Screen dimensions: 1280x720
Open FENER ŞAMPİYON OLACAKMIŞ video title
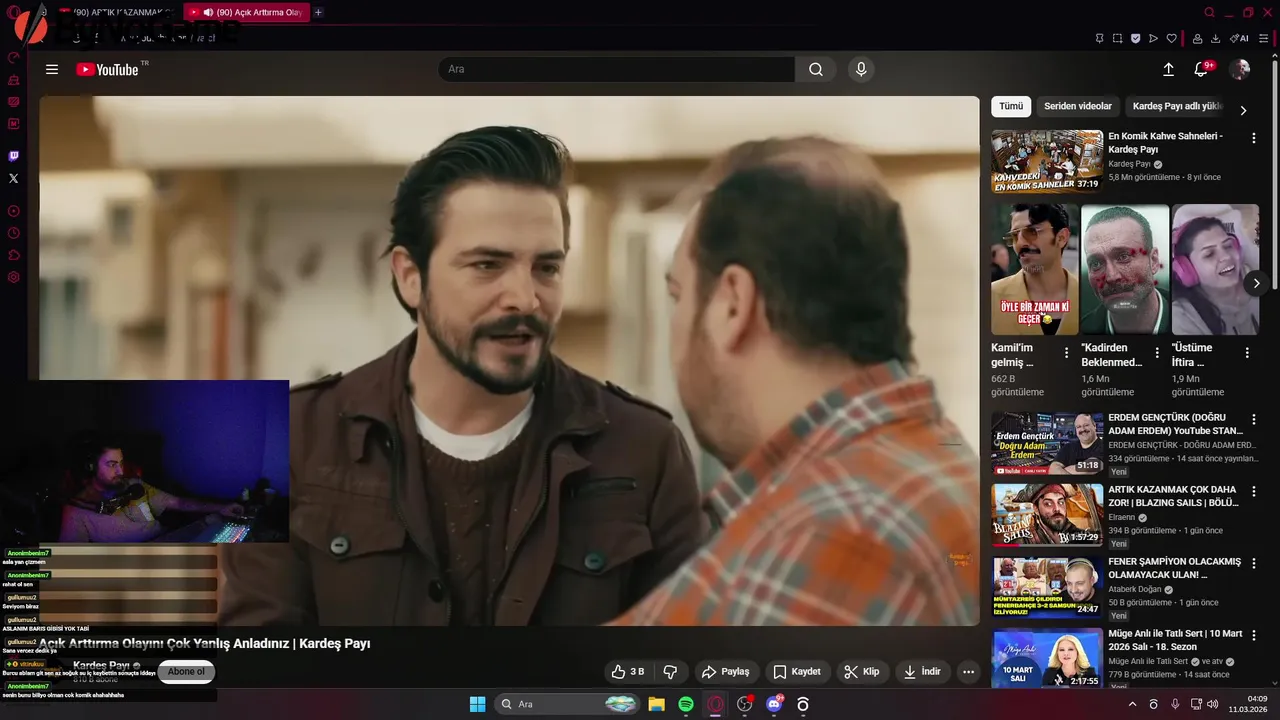pyautogui.click(x=1174, y=568)
